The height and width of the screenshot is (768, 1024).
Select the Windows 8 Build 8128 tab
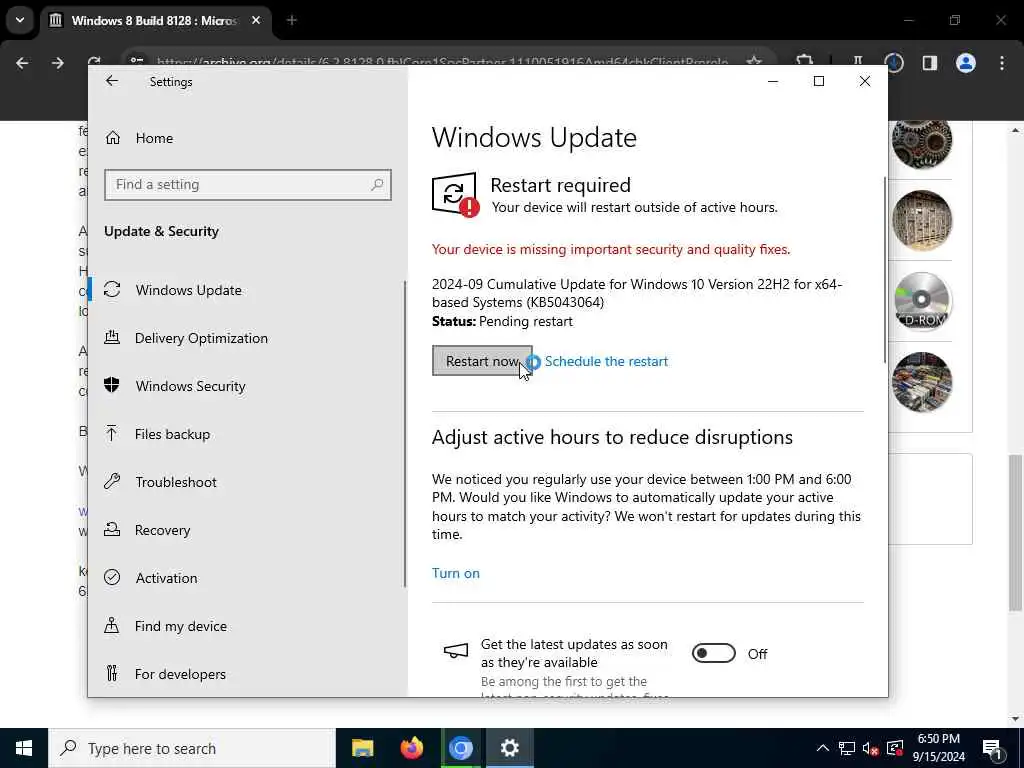point(153,21)
